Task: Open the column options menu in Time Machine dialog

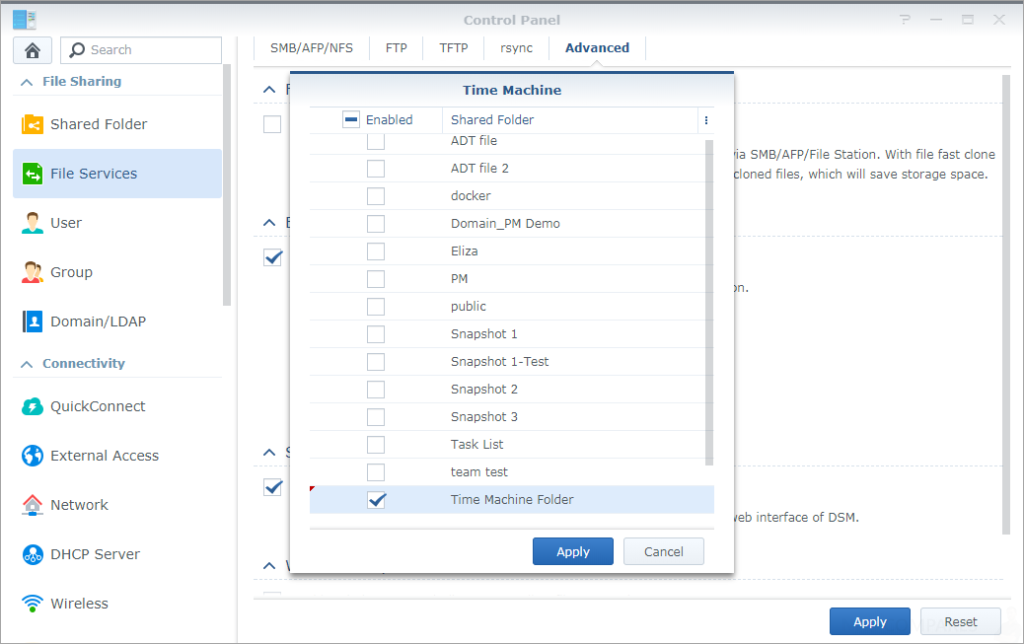Action: [x=706, y=119]
